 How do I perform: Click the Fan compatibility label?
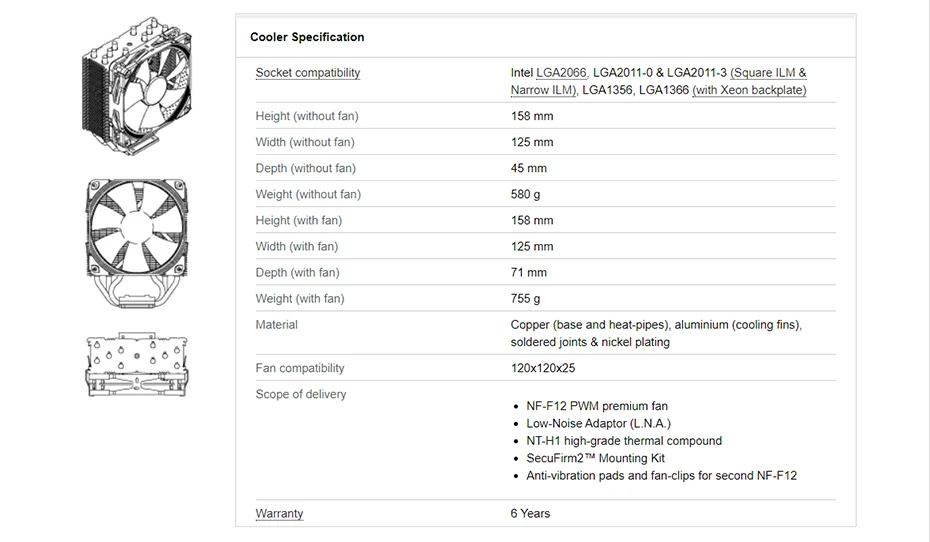click(300, 368)
